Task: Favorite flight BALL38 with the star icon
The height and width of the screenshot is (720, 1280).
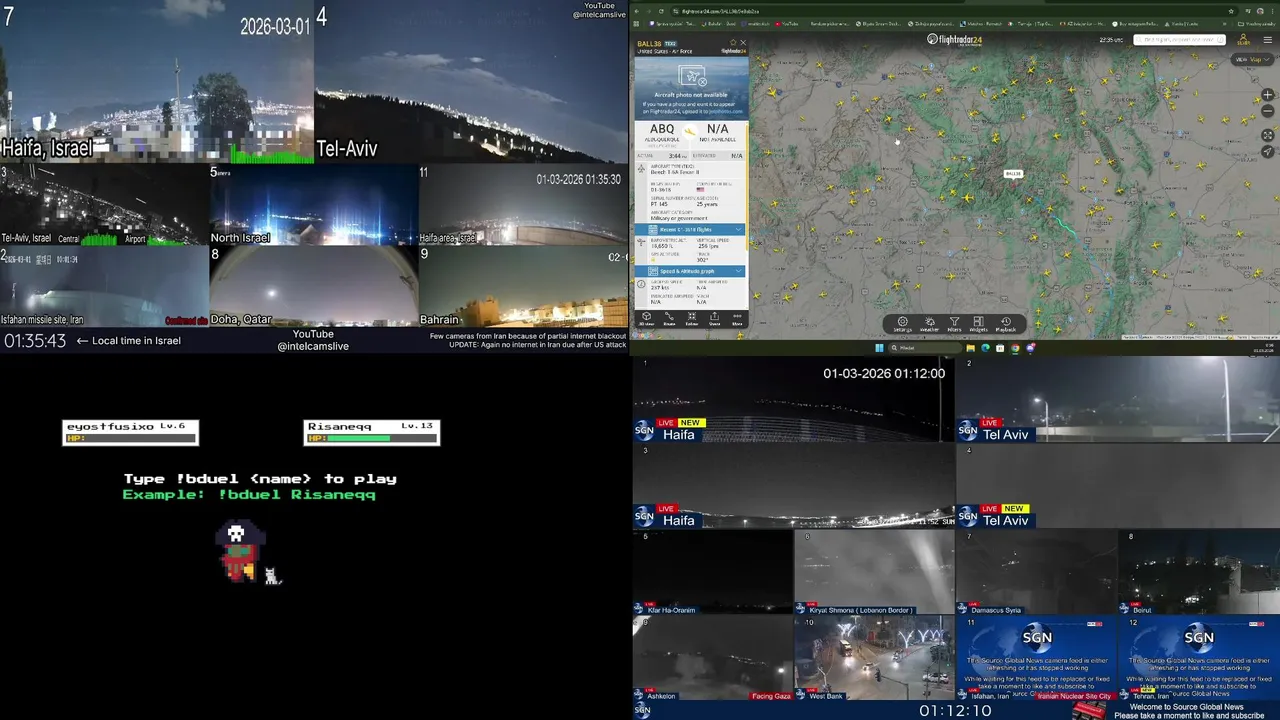Action: (x=732, y=43)
